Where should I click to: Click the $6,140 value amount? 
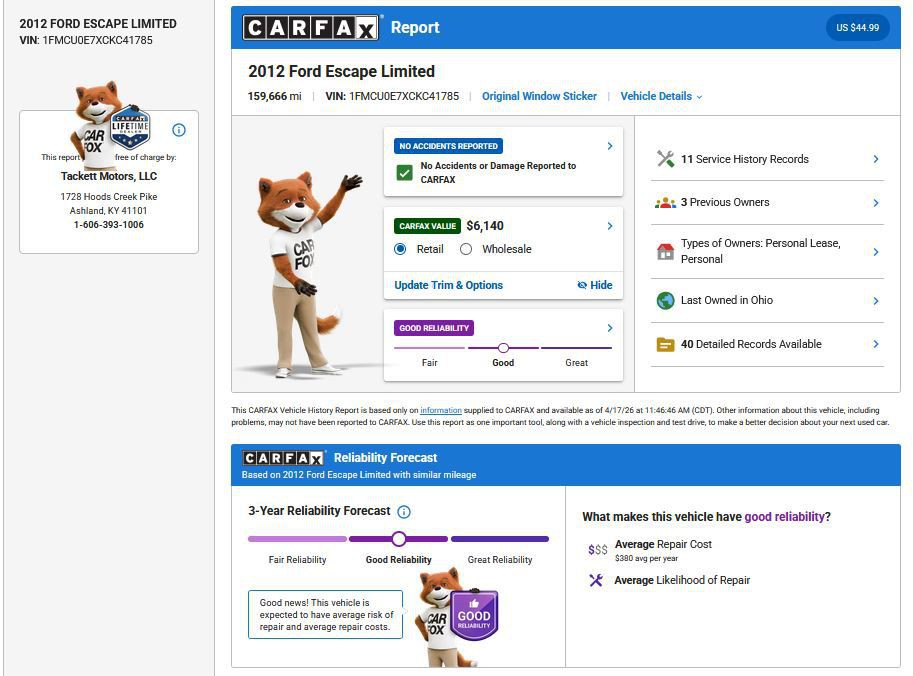coord(485,225)
